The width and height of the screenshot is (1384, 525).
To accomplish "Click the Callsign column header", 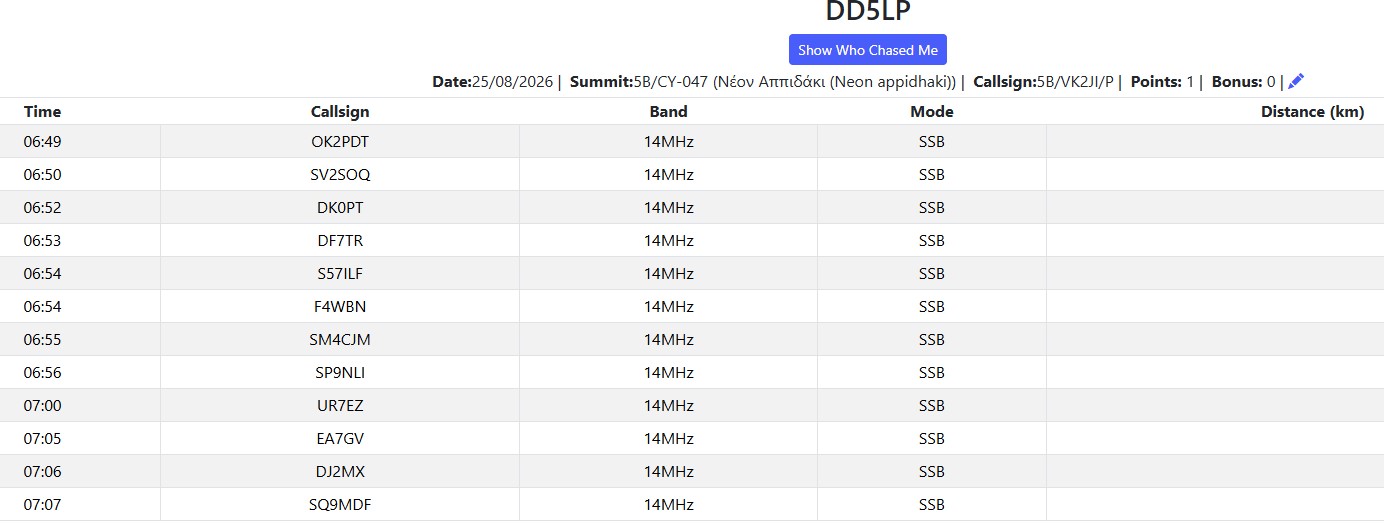I will point(340,112).
